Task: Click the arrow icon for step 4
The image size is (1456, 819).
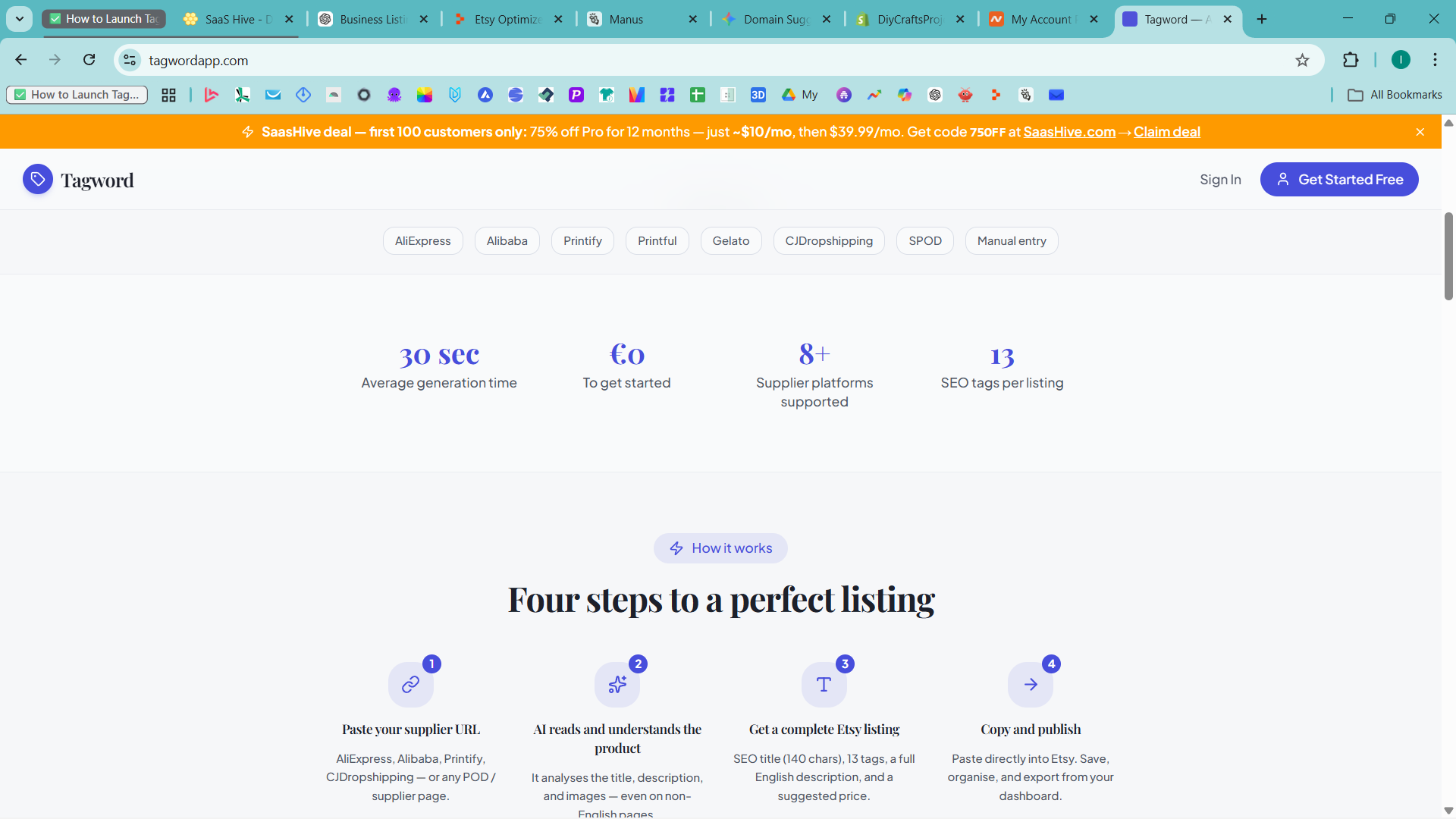Action: tap(1031, 685)
